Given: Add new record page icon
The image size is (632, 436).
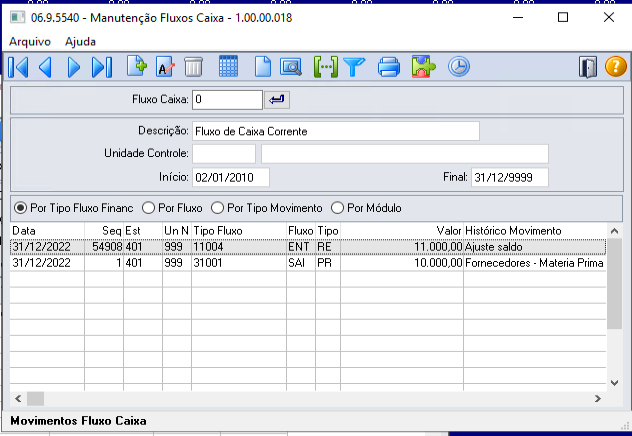Looking at the screenshot, I should pyautogui.click(x=137, y=66).
